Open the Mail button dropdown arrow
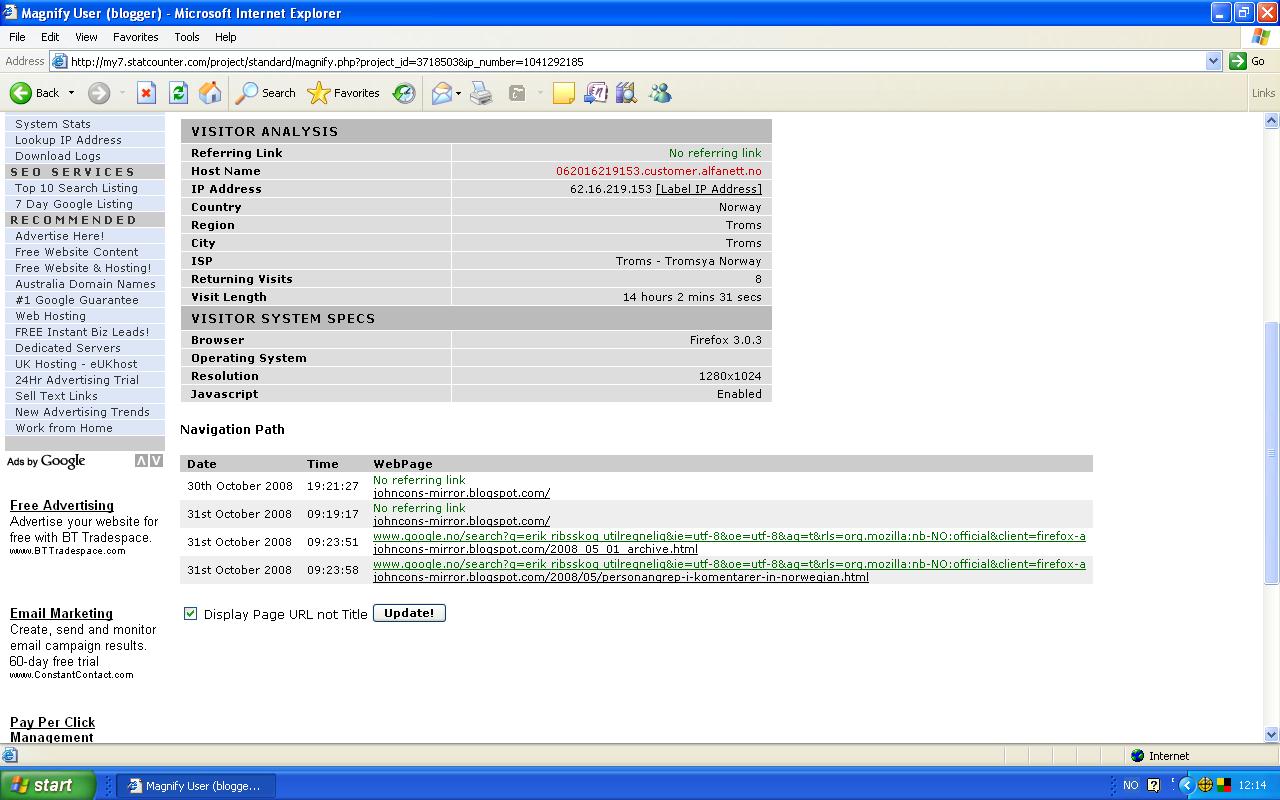The width and height of the screenshot is (1280, 800). pyautogui.click(x=458, y=93)
